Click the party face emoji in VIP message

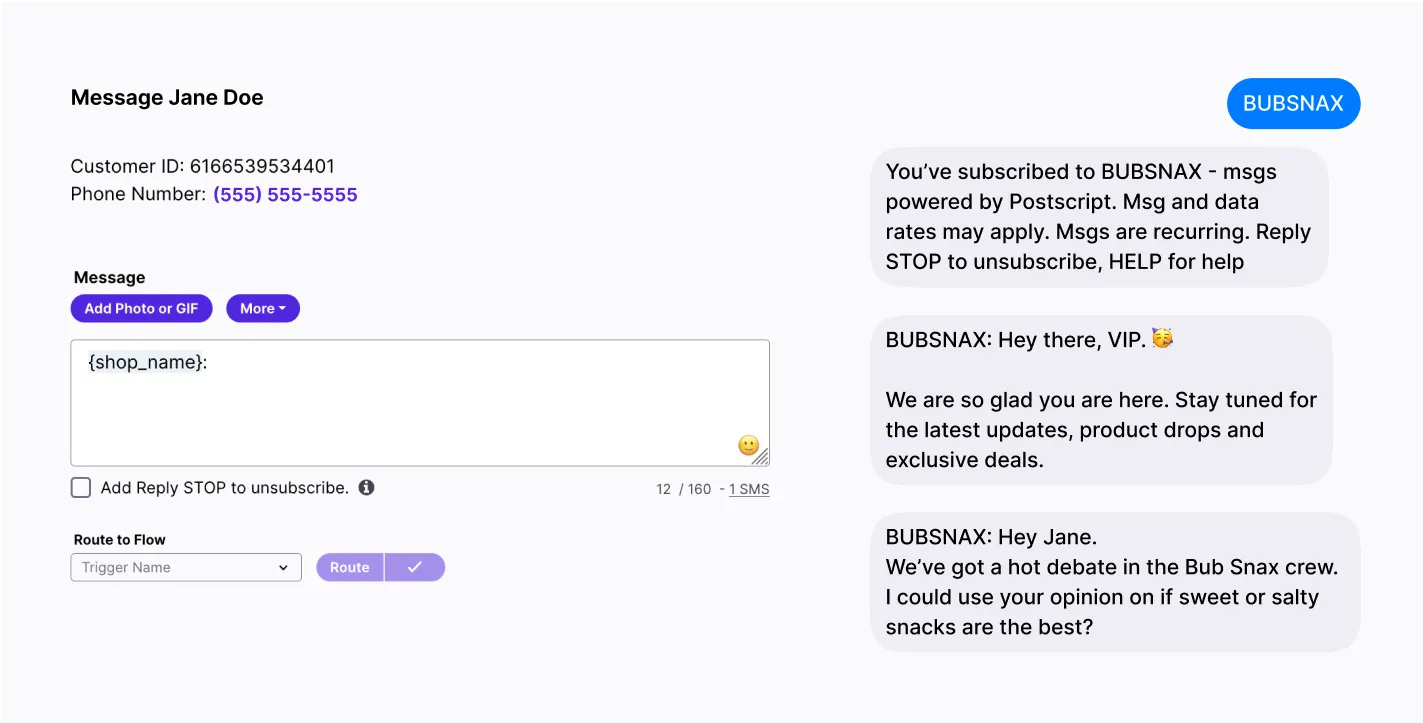point(1162,339)
